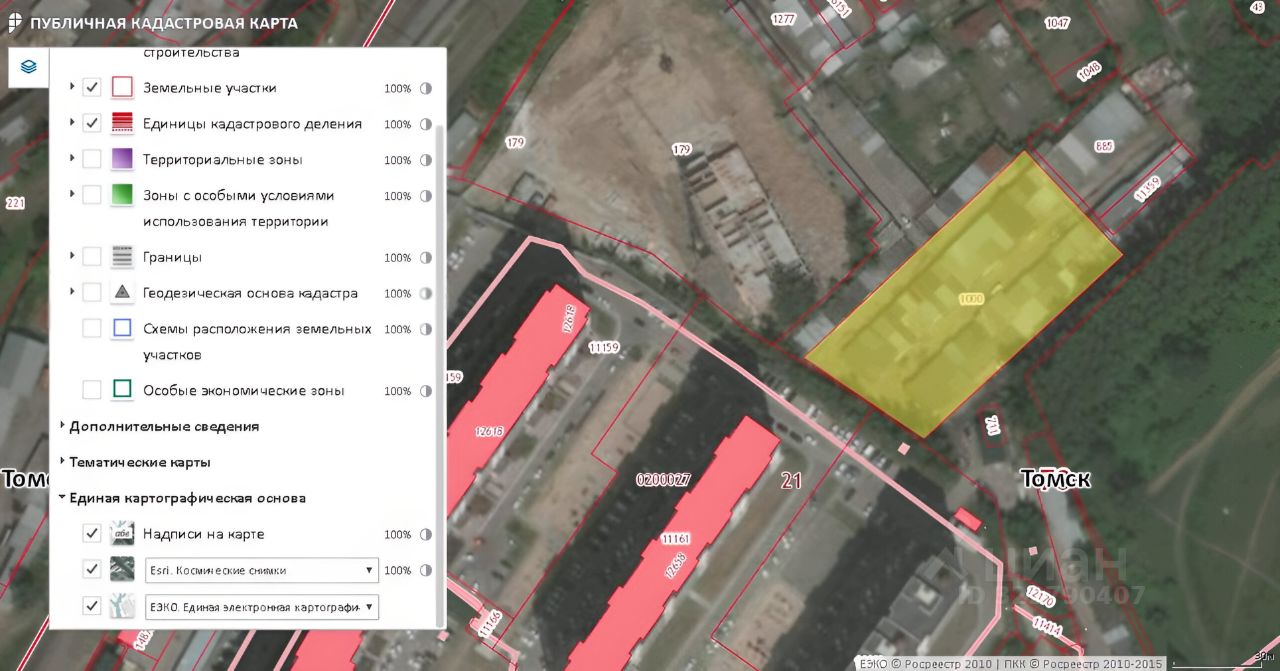The height and width of the screenshot is (671, 1280).
Task: Expand Единицы кадастрового деления group
Action: [x=72, y=124]
